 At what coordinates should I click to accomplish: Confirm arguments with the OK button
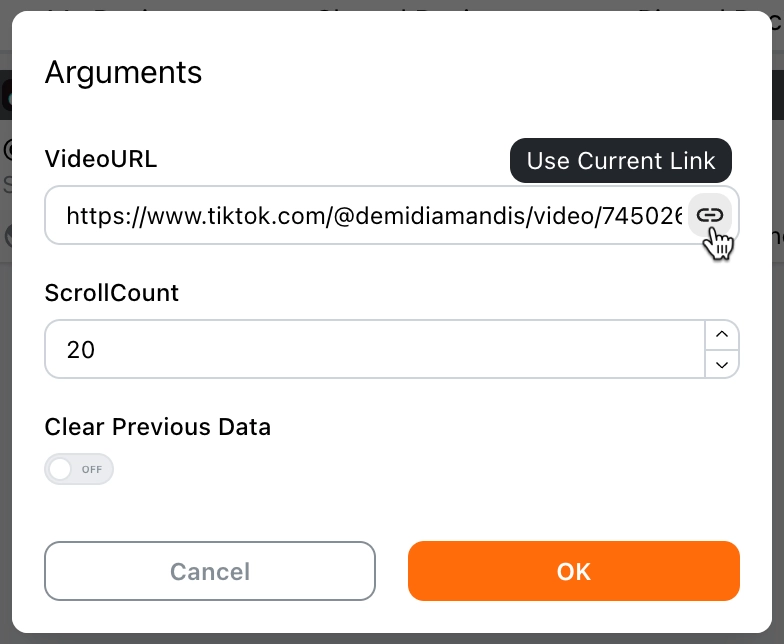tap(574, 571)
